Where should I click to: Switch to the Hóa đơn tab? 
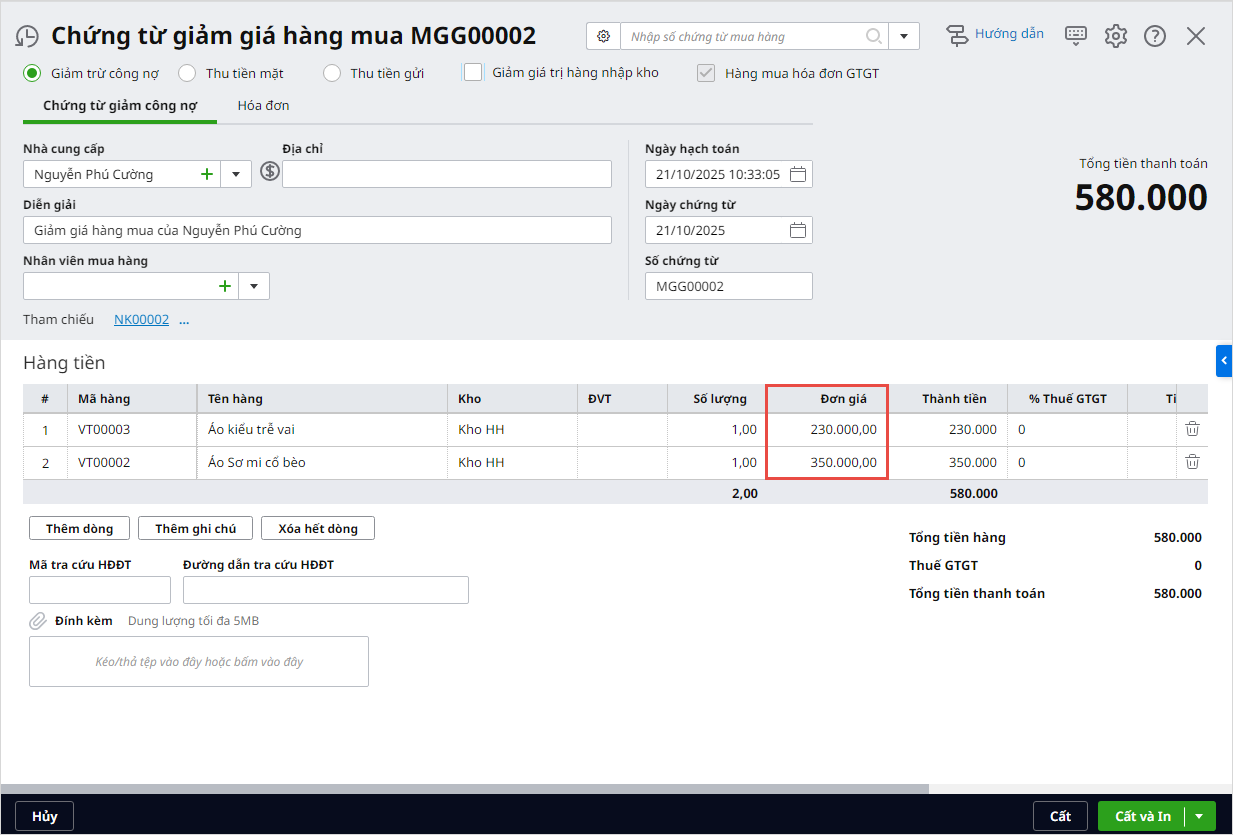(263, 105)
